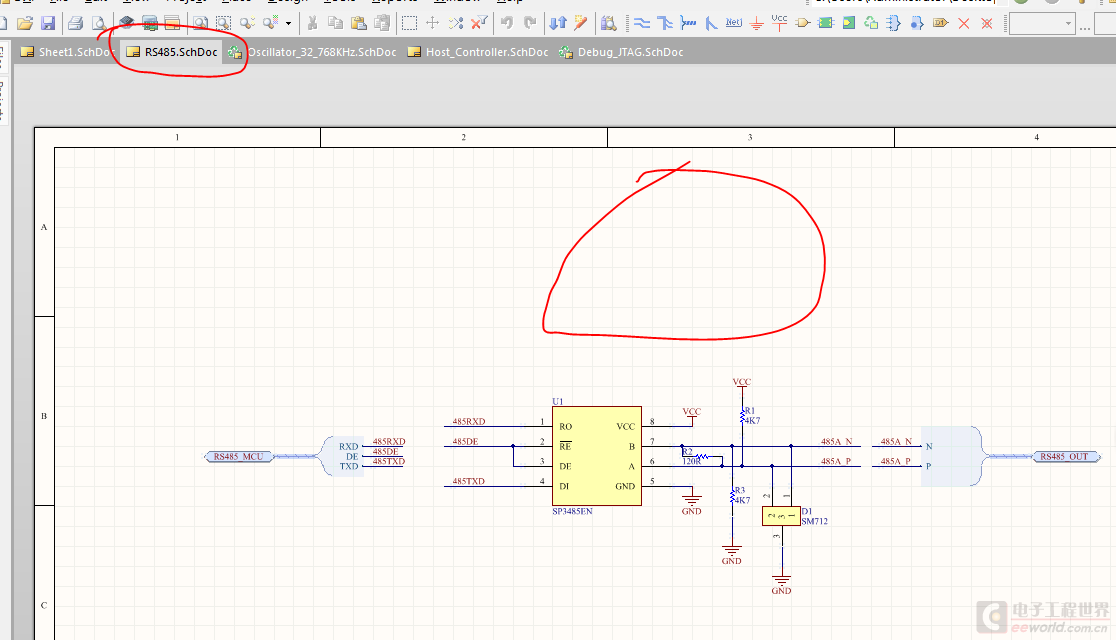
Task: Switch to the RS485.SchDoc tab
Action: point(172,52)
